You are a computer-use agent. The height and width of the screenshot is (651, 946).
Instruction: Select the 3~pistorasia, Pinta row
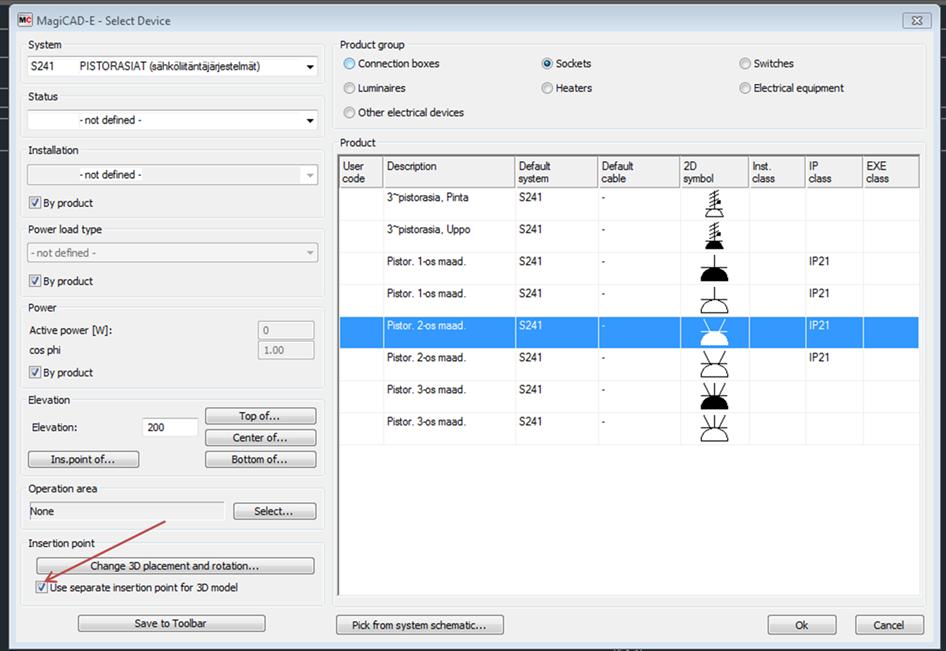click(629, 204)
